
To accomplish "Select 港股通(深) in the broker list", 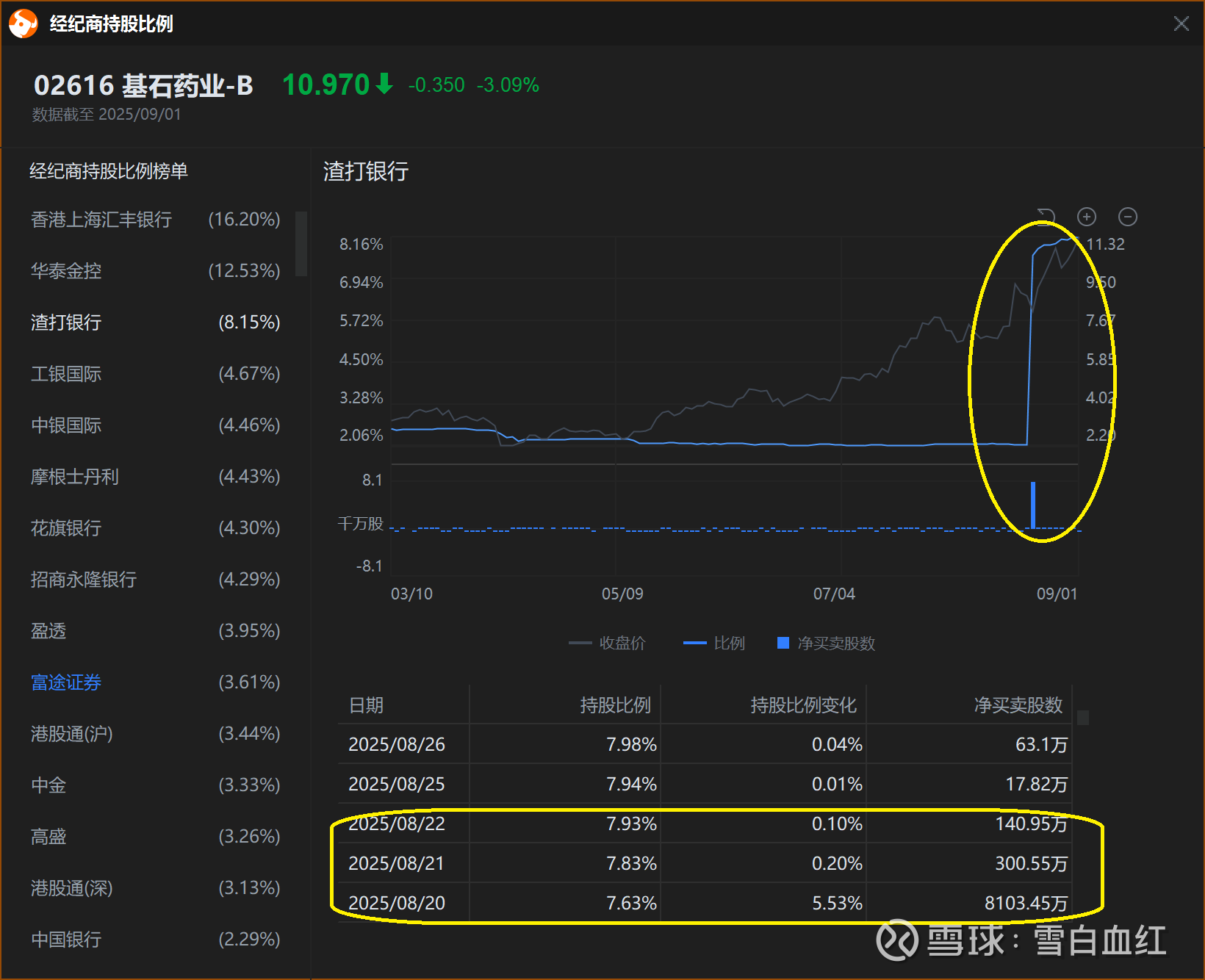I will coord(155,888).
